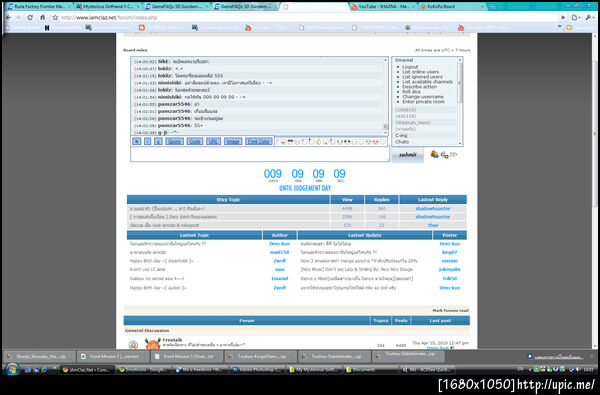Click the online user list scrollbar
Viewport: 600px width, 395px height.
click(x=460, y=83)
